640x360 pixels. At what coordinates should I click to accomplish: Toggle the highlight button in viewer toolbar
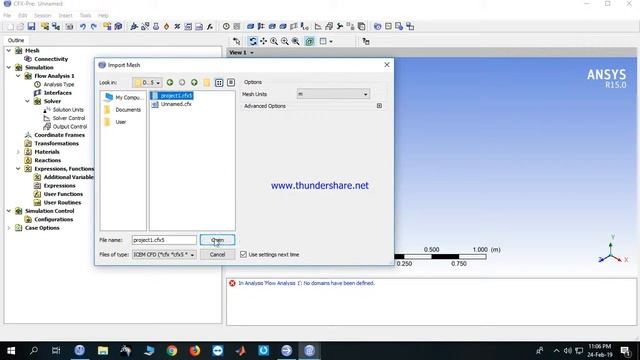309,41
